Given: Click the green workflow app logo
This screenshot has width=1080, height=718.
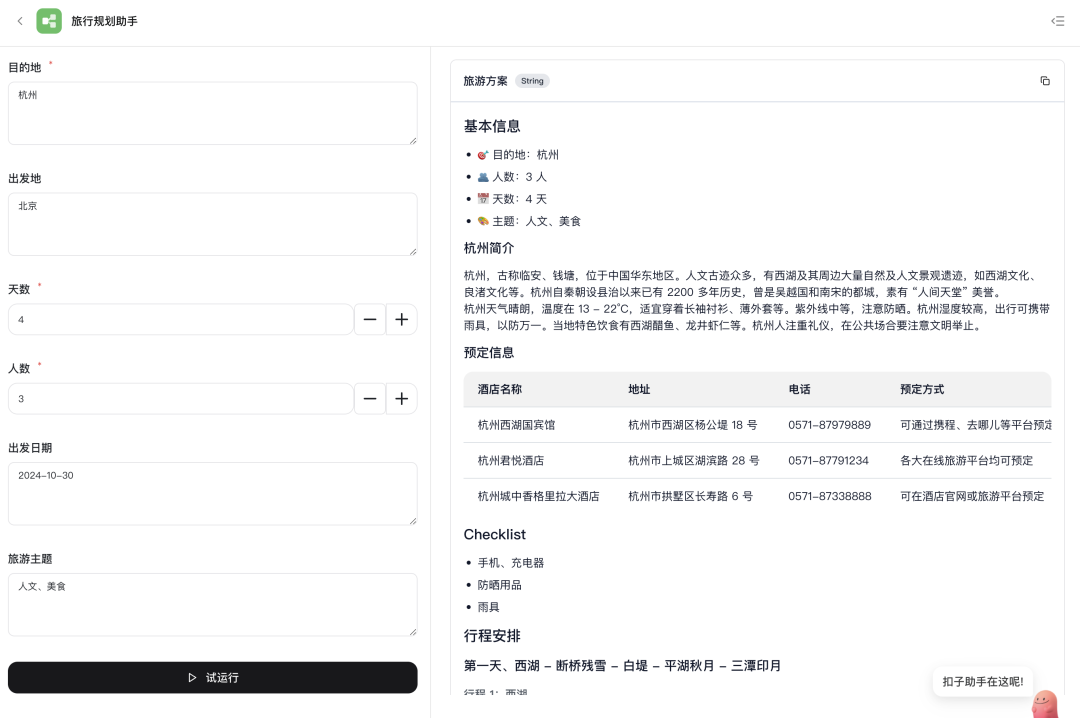Looking at the screenshot, I should tap(49, 21).
